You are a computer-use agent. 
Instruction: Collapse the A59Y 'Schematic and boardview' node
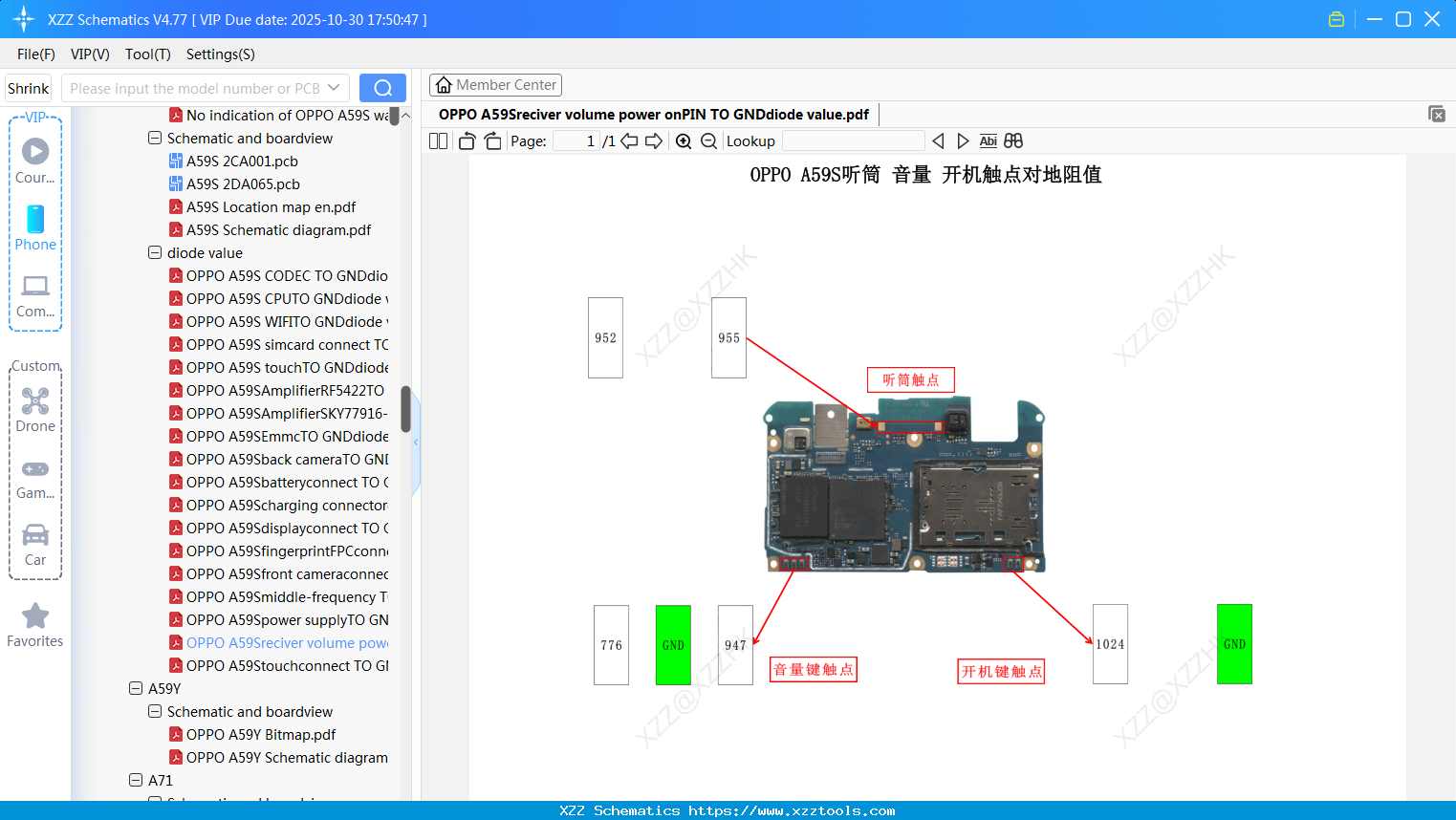point(154,711)
